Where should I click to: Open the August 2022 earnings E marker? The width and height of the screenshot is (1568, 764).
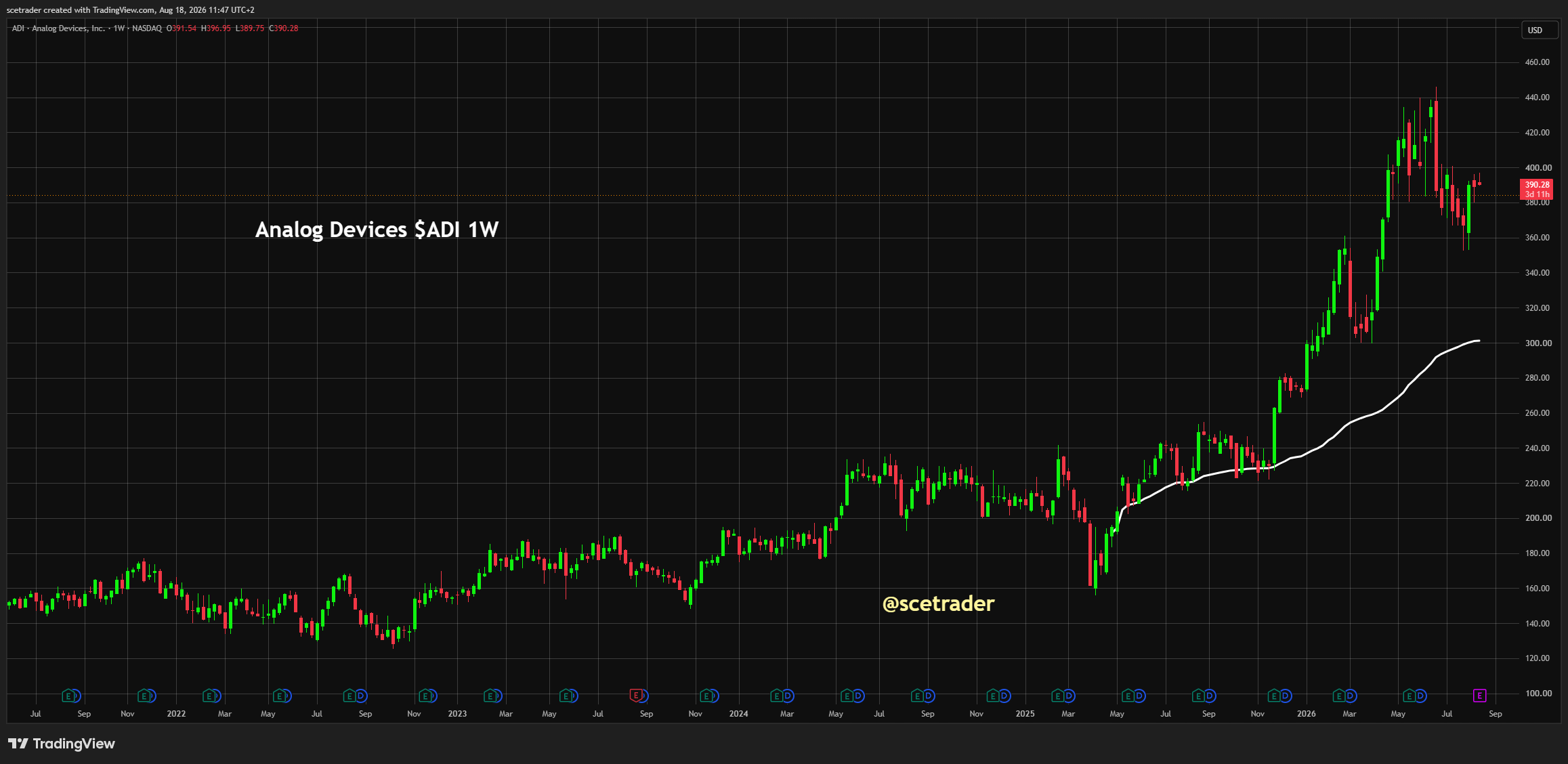pyautogui.click(x=349, y=696)
